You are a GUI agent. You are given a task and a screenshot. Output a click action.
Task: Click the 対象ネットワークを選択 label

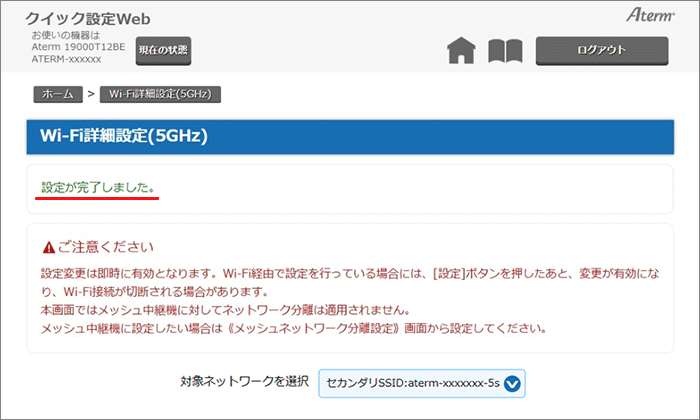[244, 381]
